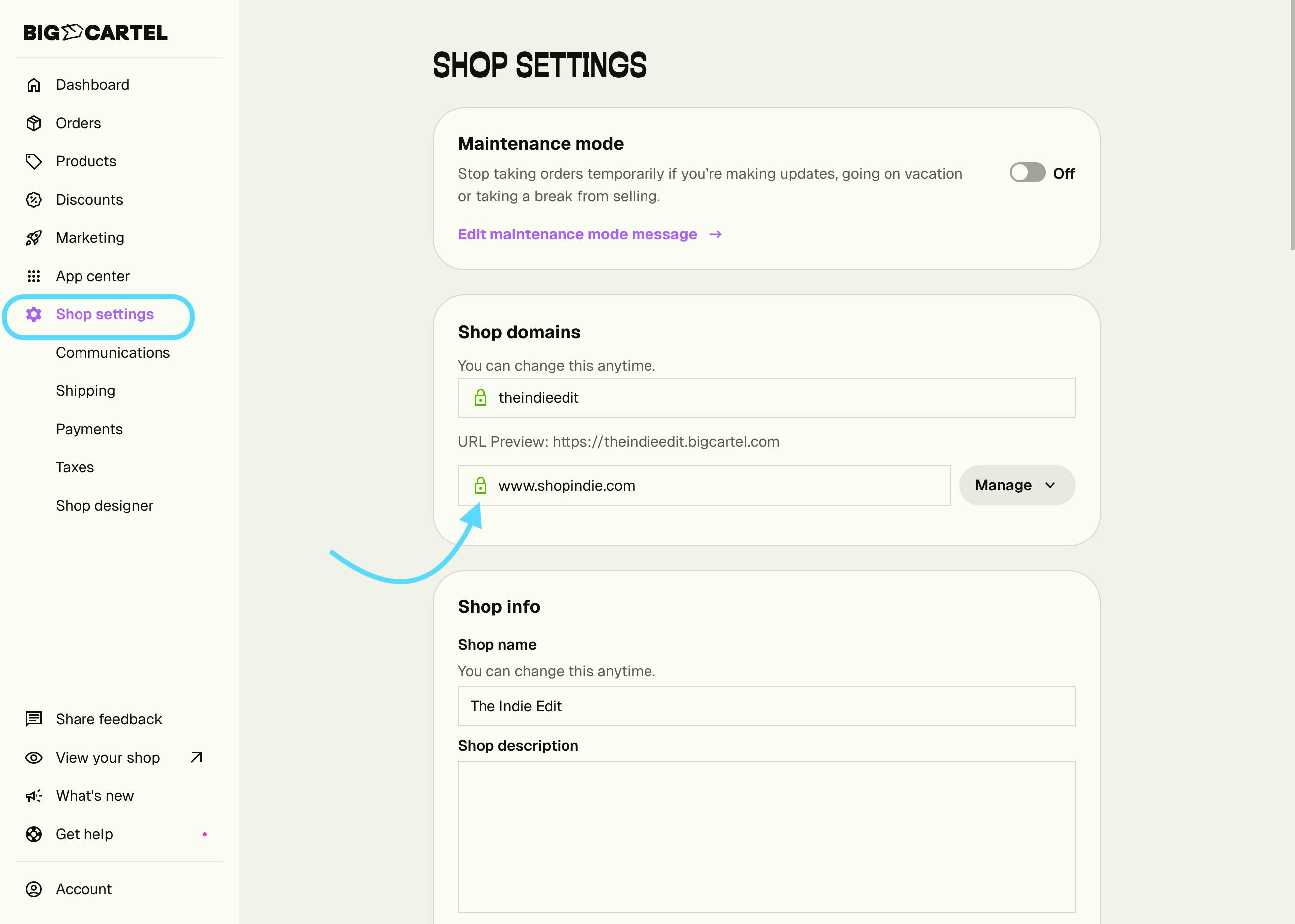The image size is (1295, 924).
Task: Click the Account profile icon
Action: click(34, 889)
